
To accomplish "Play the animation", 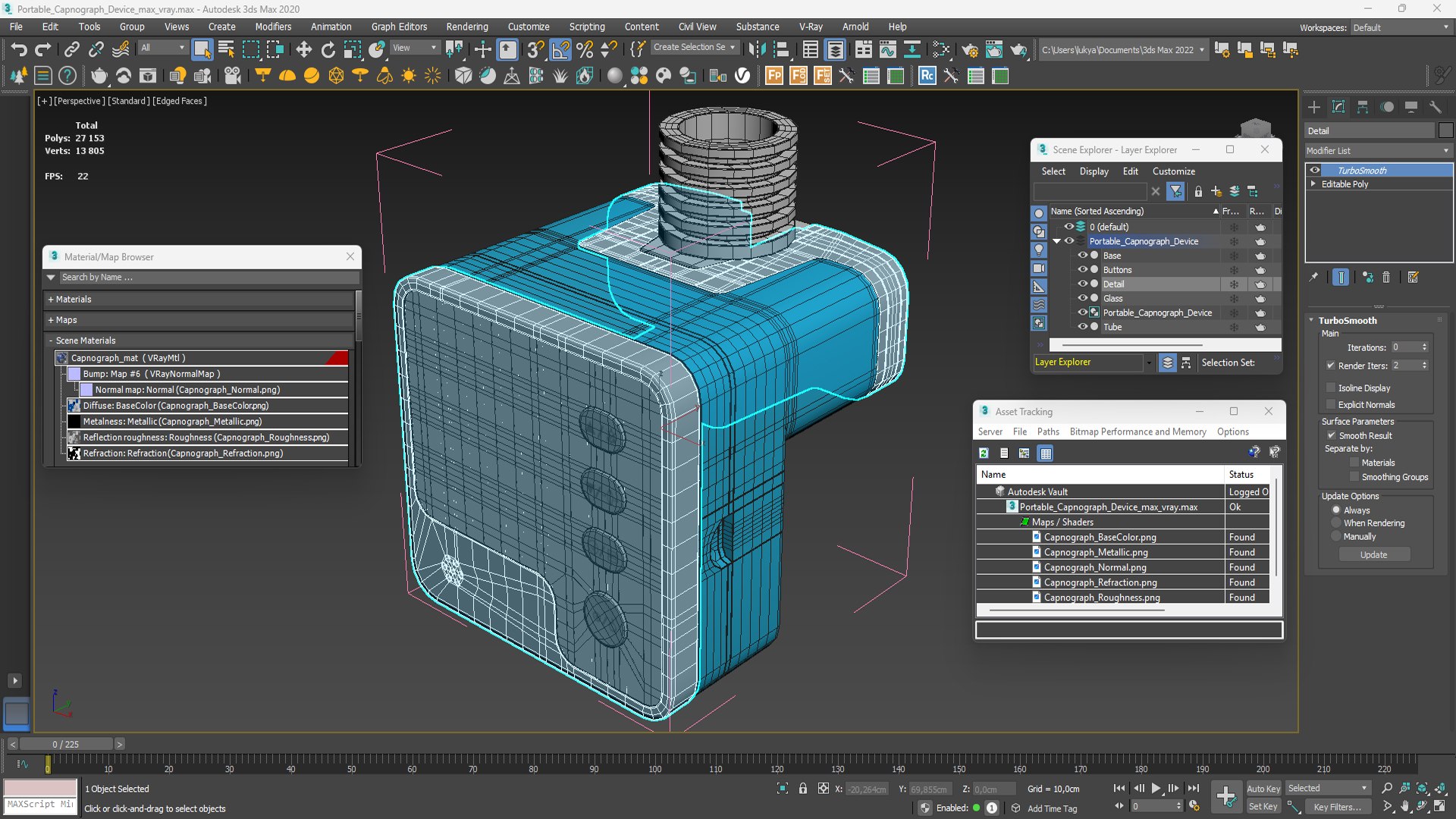I will [x=1156, y=789].
